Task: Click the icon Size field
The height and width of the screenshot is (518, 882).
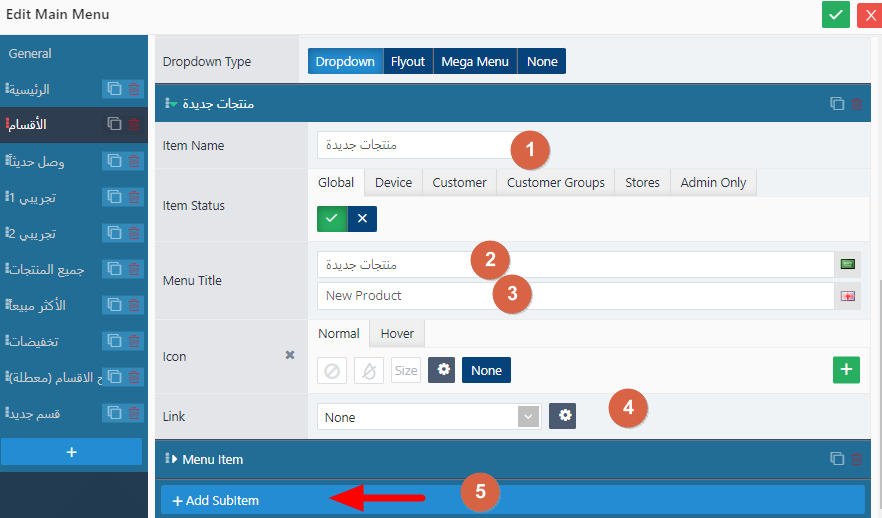Action: (x=406, y=371)
